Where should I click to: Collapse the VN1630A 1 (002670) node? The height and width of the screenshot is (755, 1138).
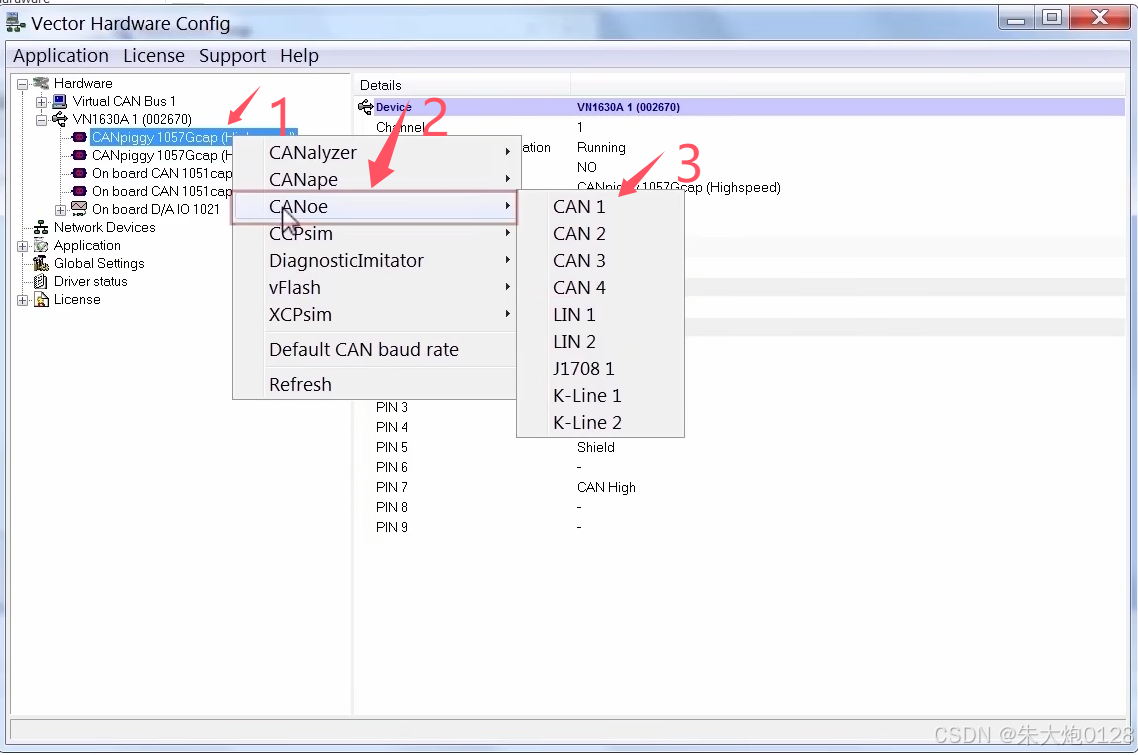click(x=41, y=120)
